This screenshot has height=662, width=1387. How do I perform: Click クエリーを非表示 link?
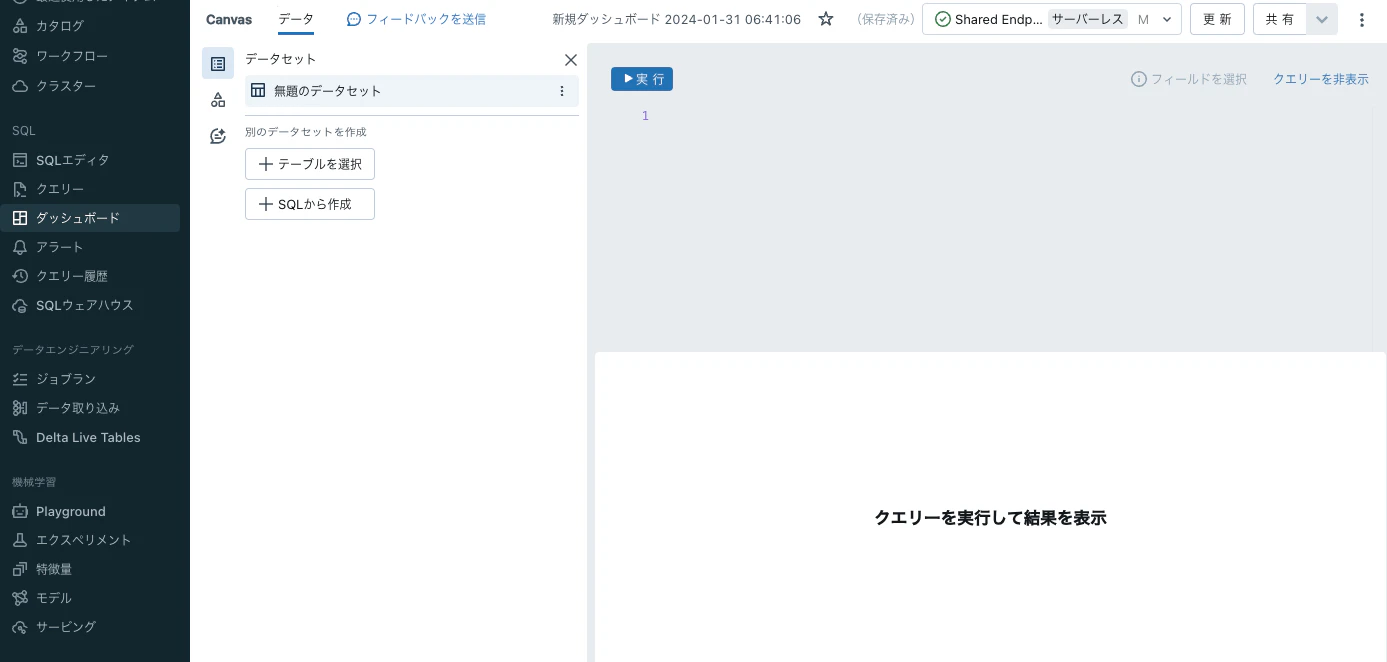(x=1320, y=79)
